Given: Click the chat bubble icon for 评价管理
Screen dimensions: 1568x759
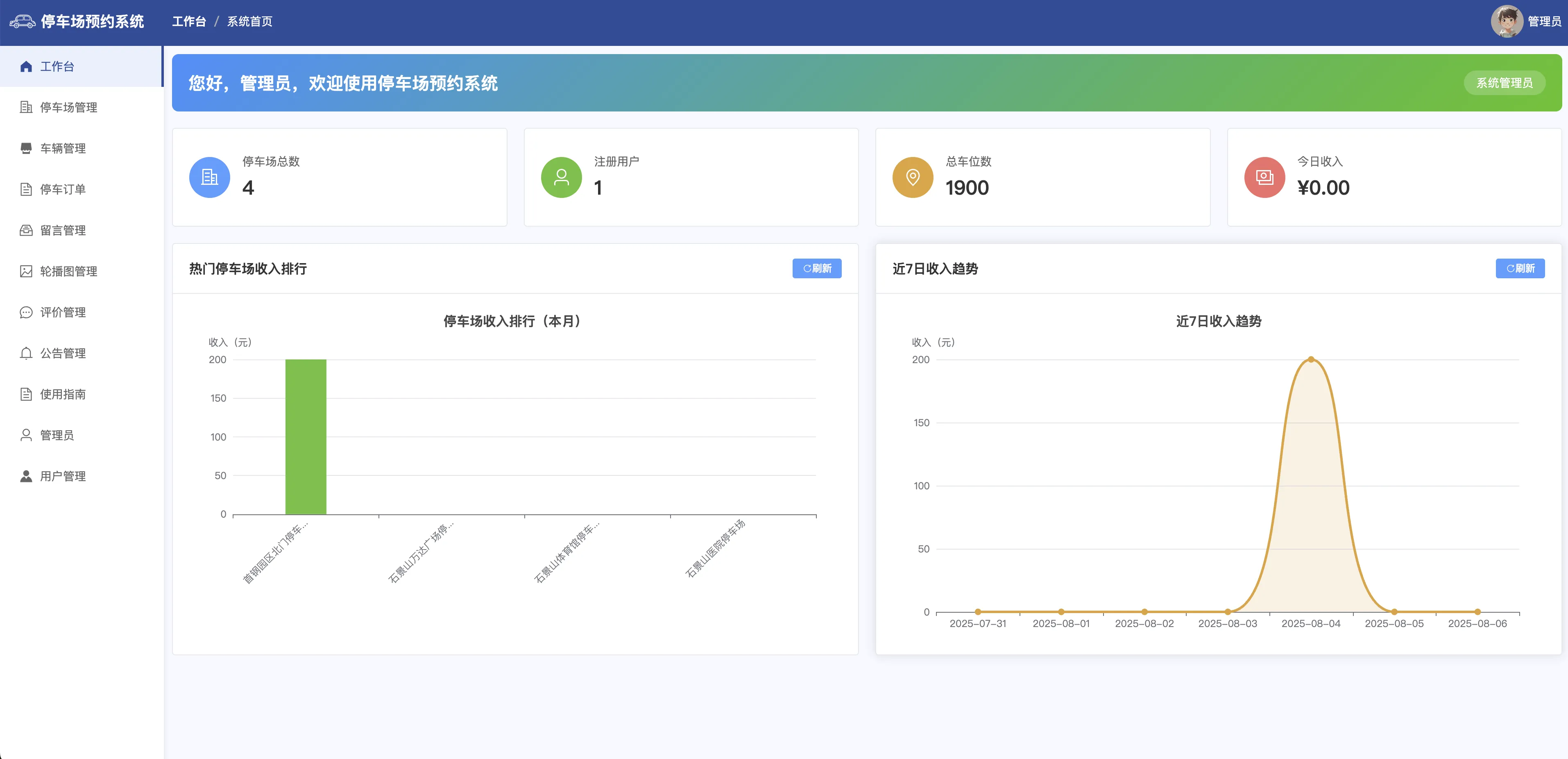Looking at the screenshot, I should (x=25, y=312).
